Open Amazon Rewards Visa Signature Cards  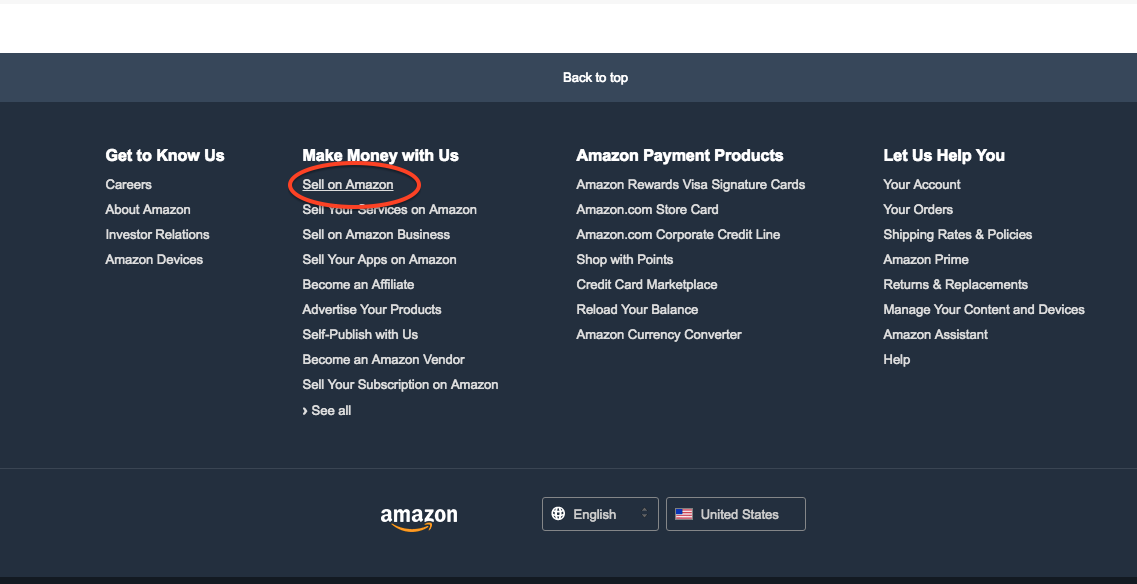pyautogui.click(x=690, y=184)
